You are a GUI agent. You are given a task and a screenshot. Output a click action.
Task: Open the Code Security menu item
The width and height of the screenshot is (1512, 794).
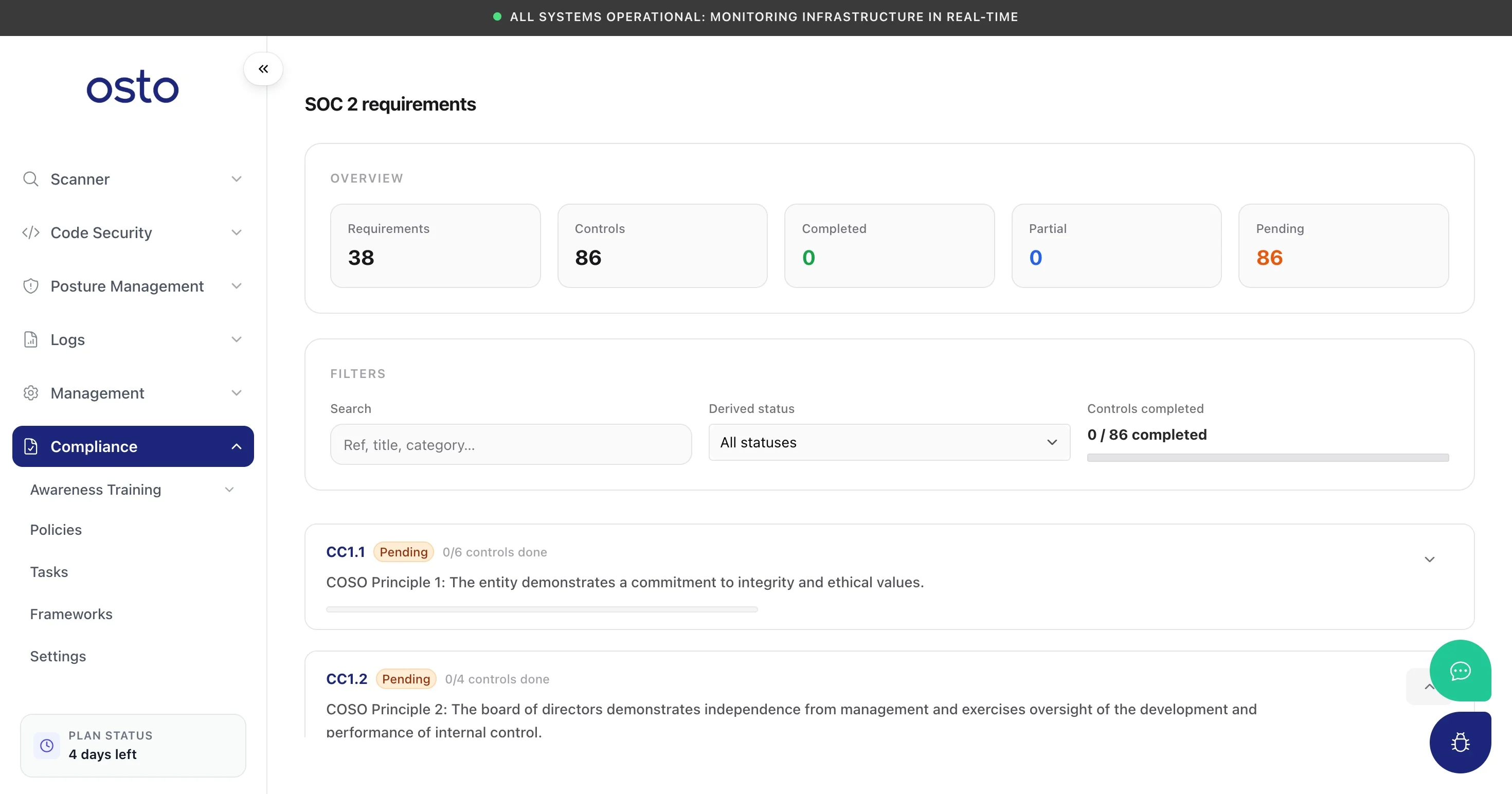coord(133,232)
